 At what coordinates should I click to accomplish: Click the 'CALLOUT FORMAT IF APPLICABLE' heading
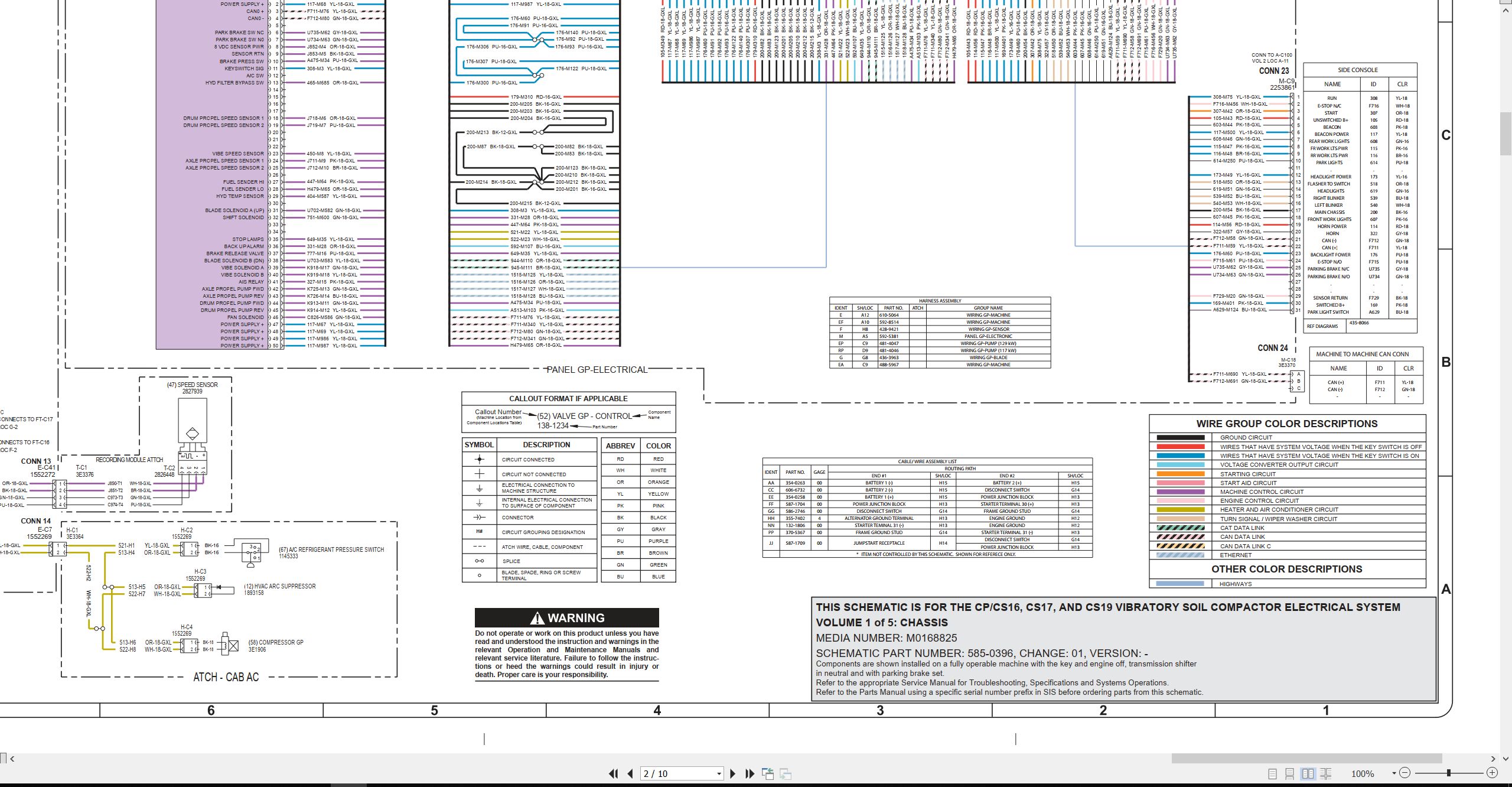click(x=568, y=399)
